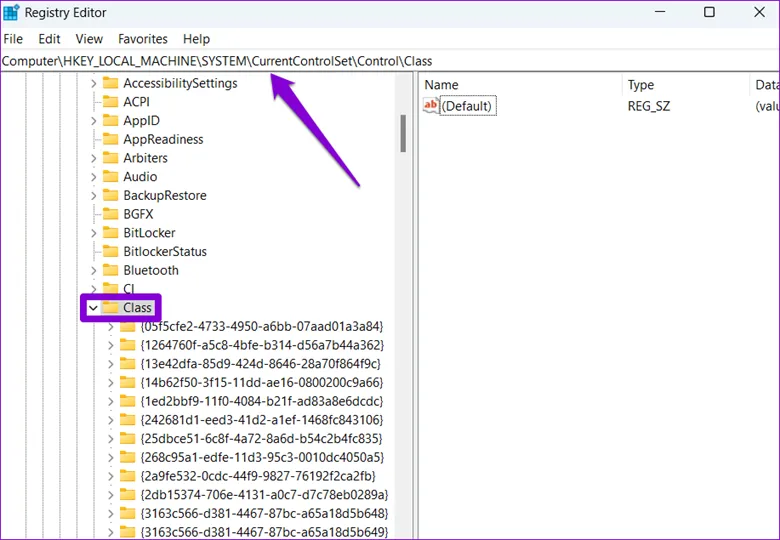Viewport: 780px width, 540px height.
Task: Expand the AppID key
Action: pos(93,121)
